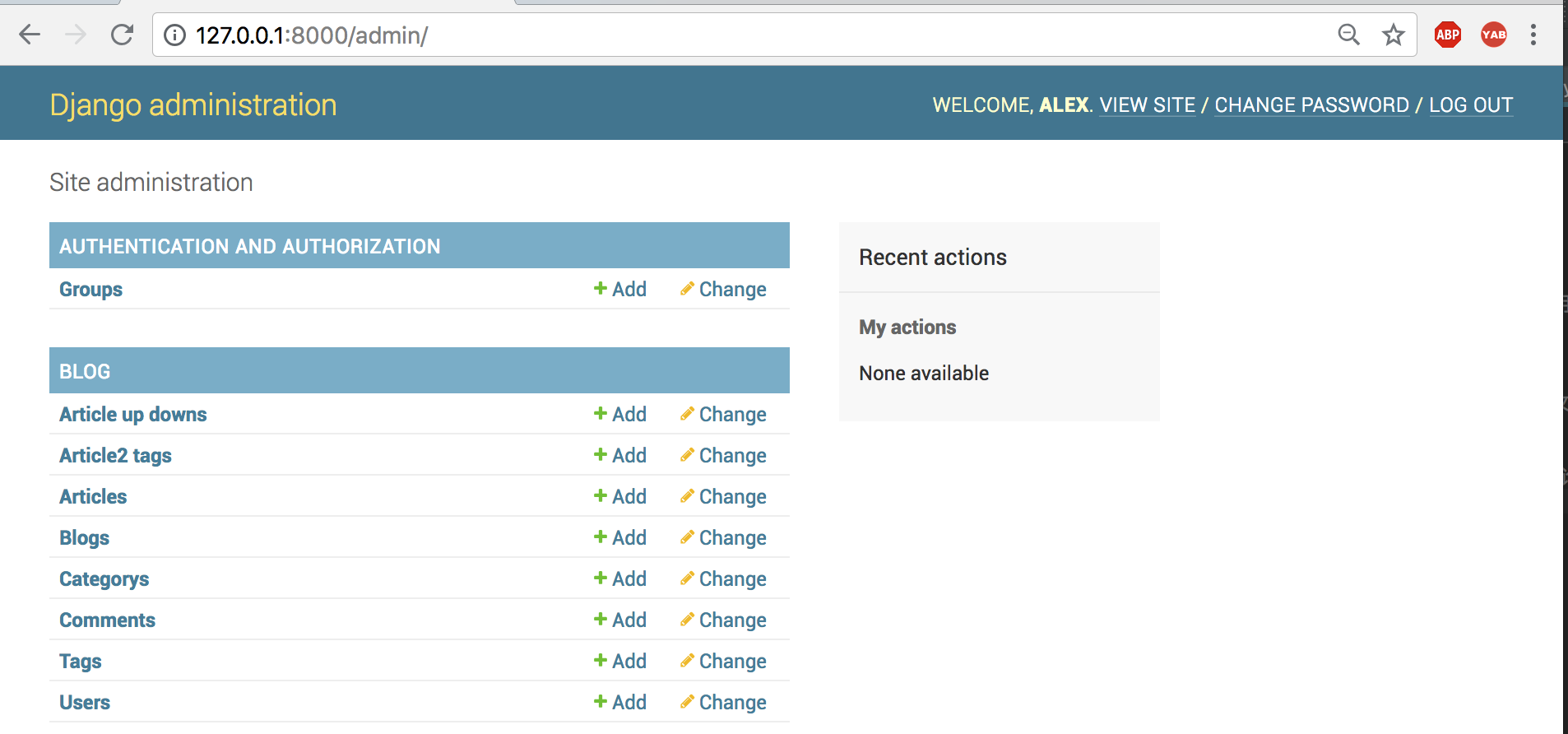Bookmark this page with the star
The image size is (1568, 734).
(1393, 35)
